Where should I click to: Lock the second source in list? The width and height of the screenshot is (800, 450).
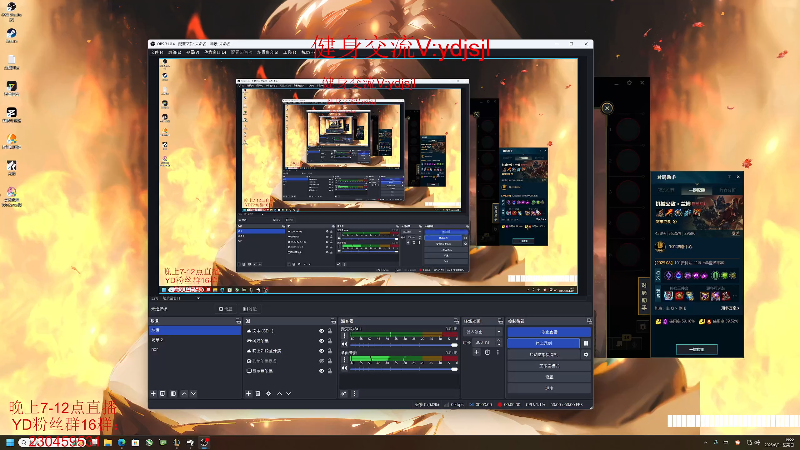(330, 341)
